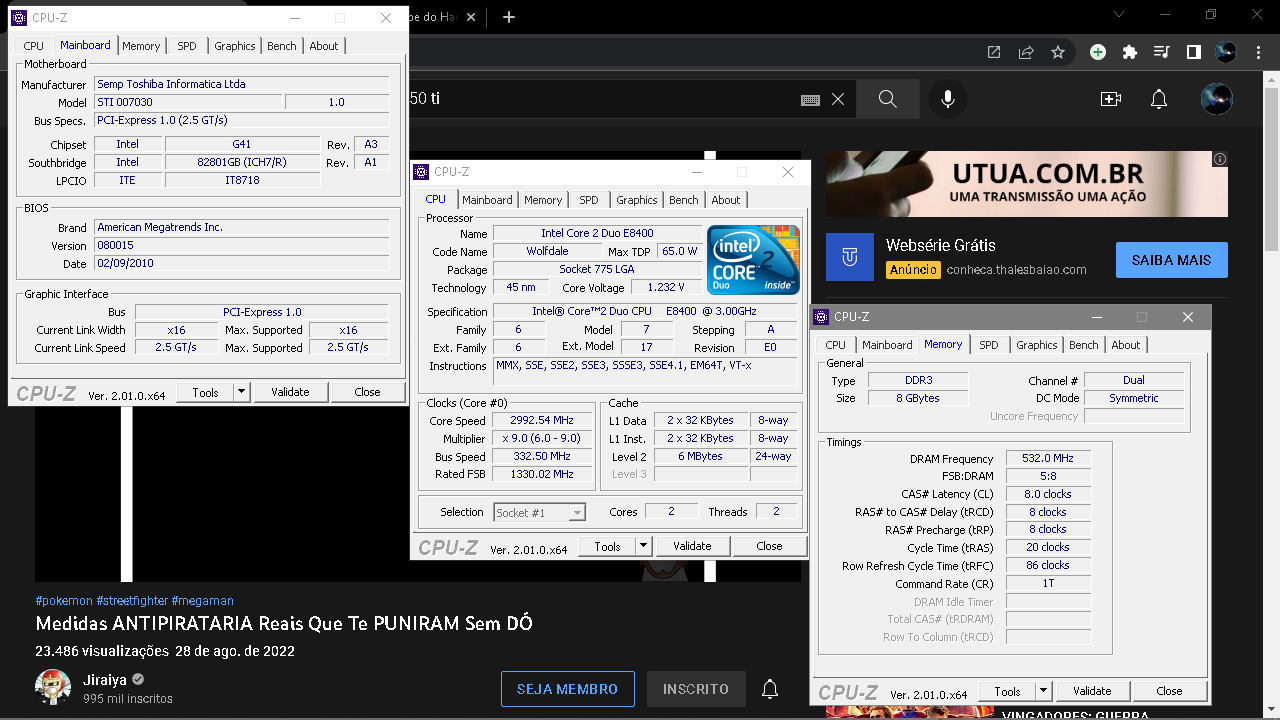Open the YouTube account avatar menu
The height and width of the screenshot is (720, 1280).
[1217, 99]
